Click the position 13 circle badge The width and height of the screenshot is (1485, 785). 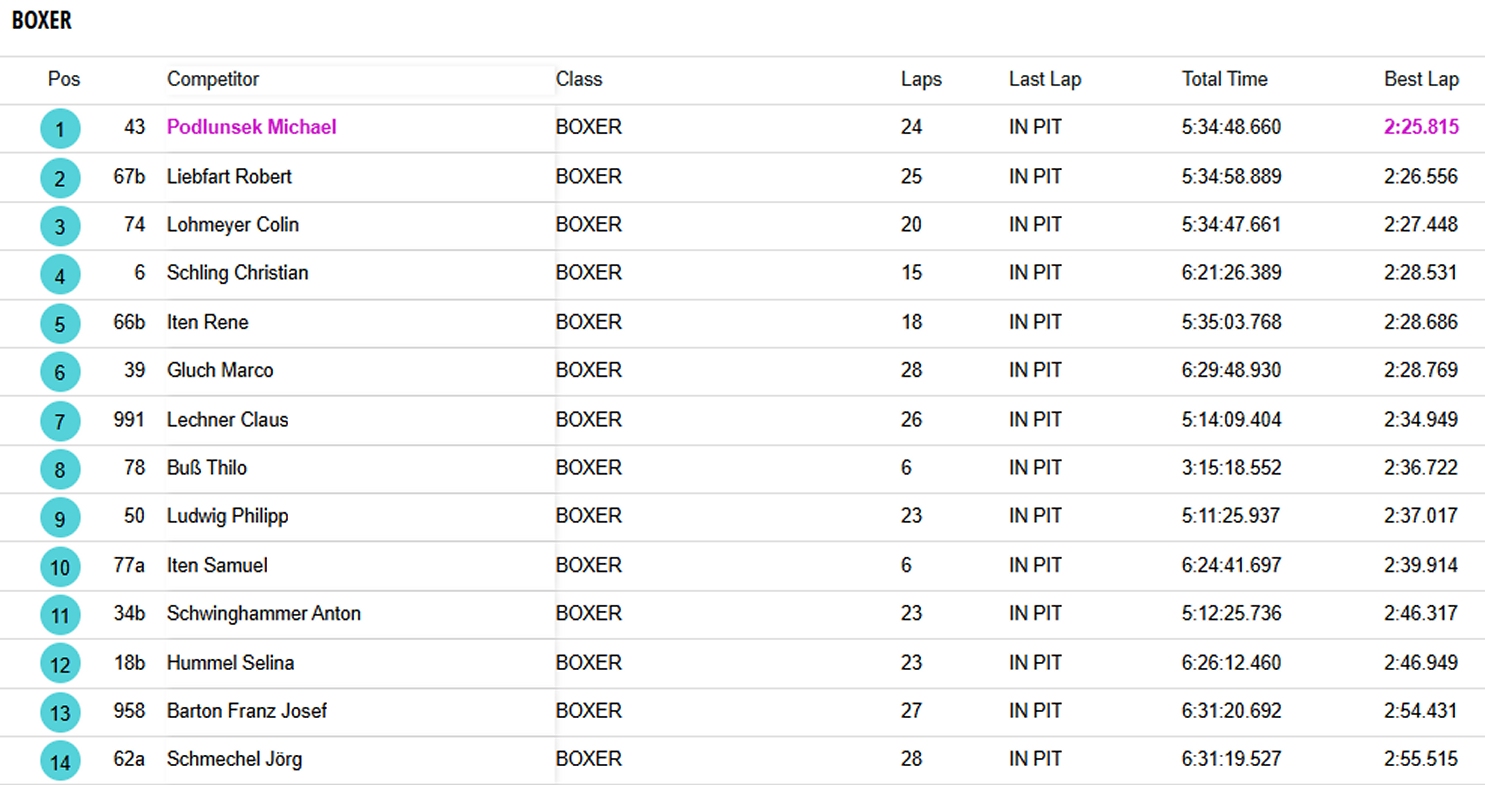(x=60, y=713)
